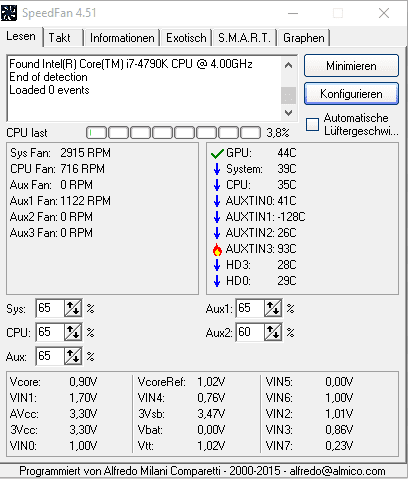Enable Automatische Lüftergeschwindigkeit checkbox
Image resolution: width=408 pixels, height=479 pixels.
pos(312,124)
